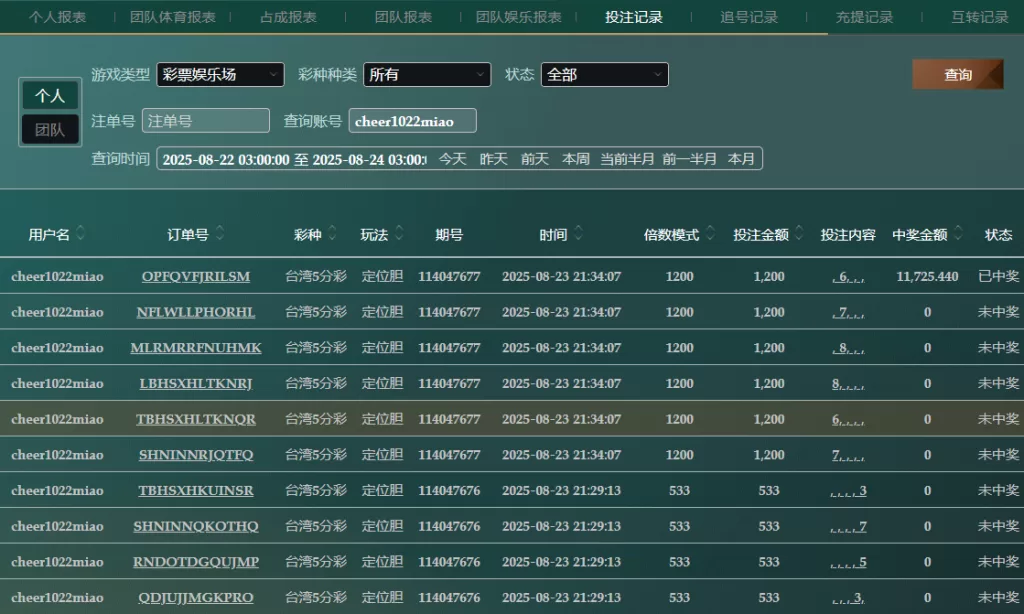
Task: Click the winning amount 11,725.440
Action: (x=927, y=276)
